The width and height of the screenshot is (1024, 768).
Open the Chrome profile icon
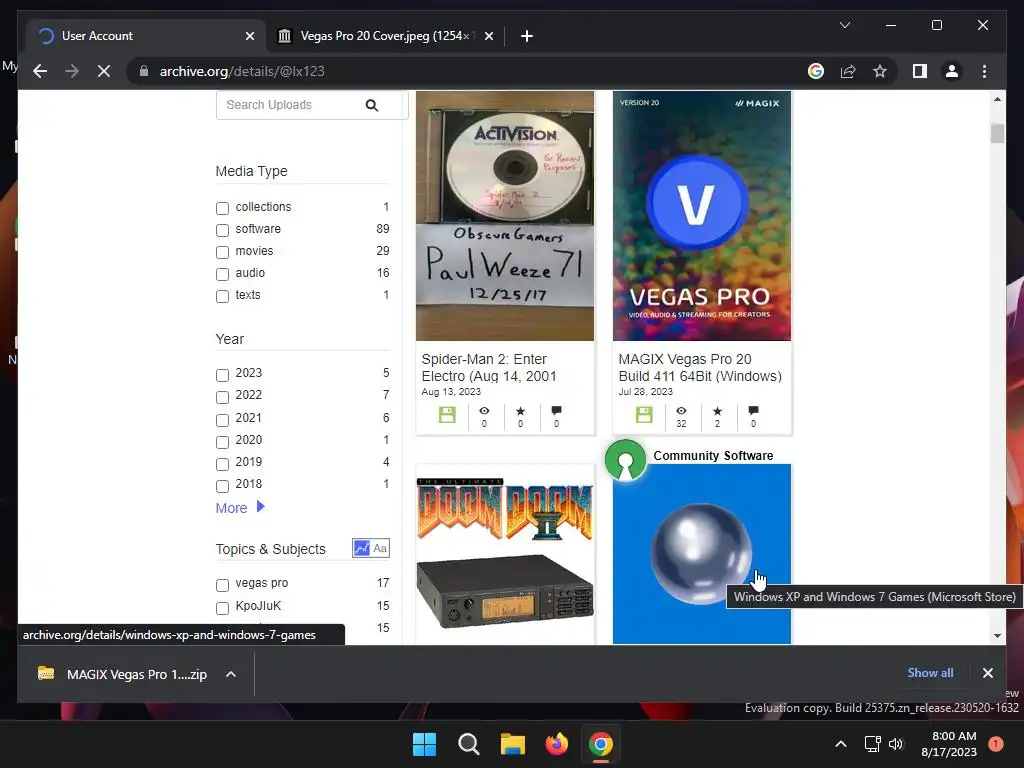(952, 71)
